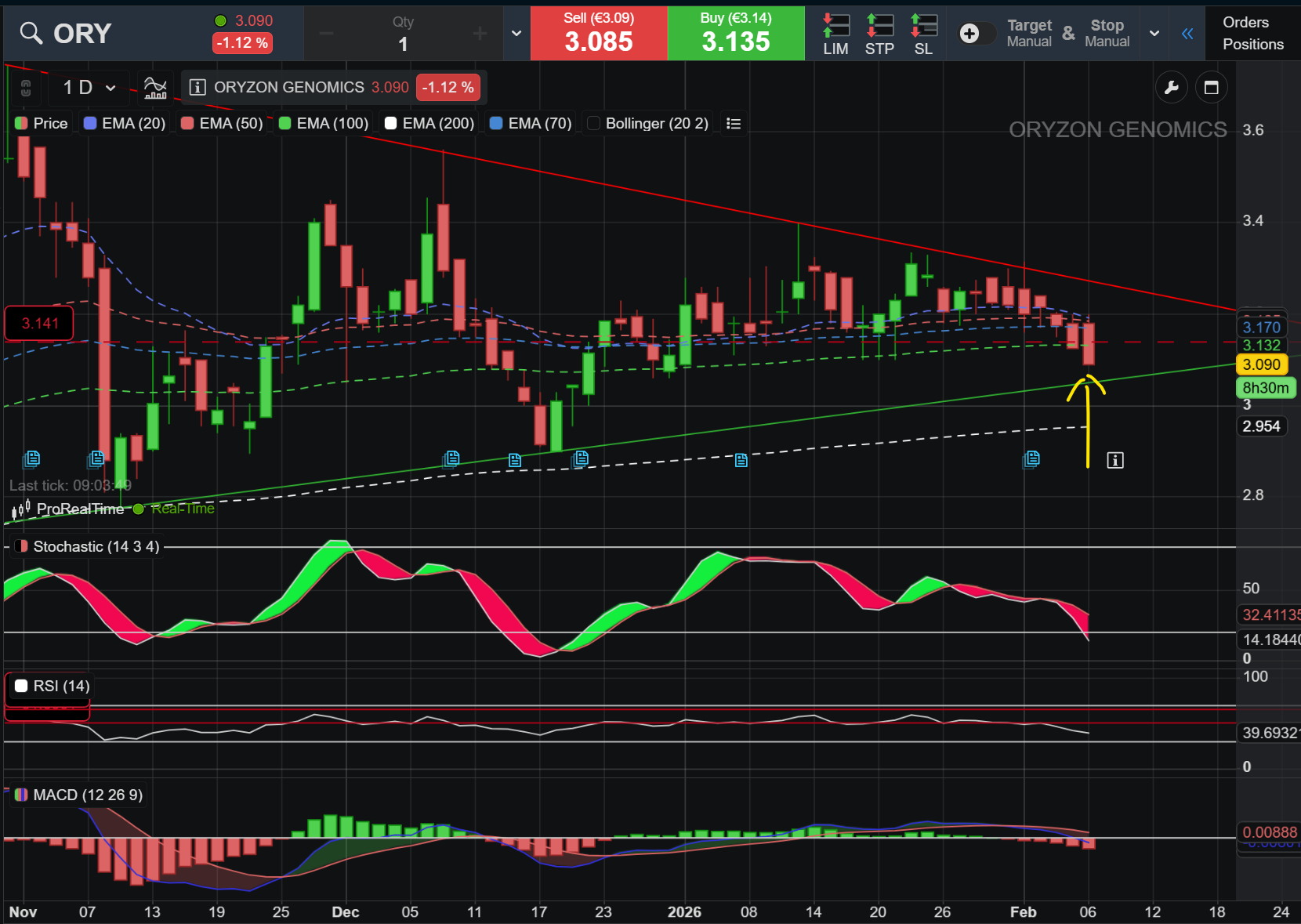
Task: Open the quantity dropdown arrow
Action: tap(516, 33)
